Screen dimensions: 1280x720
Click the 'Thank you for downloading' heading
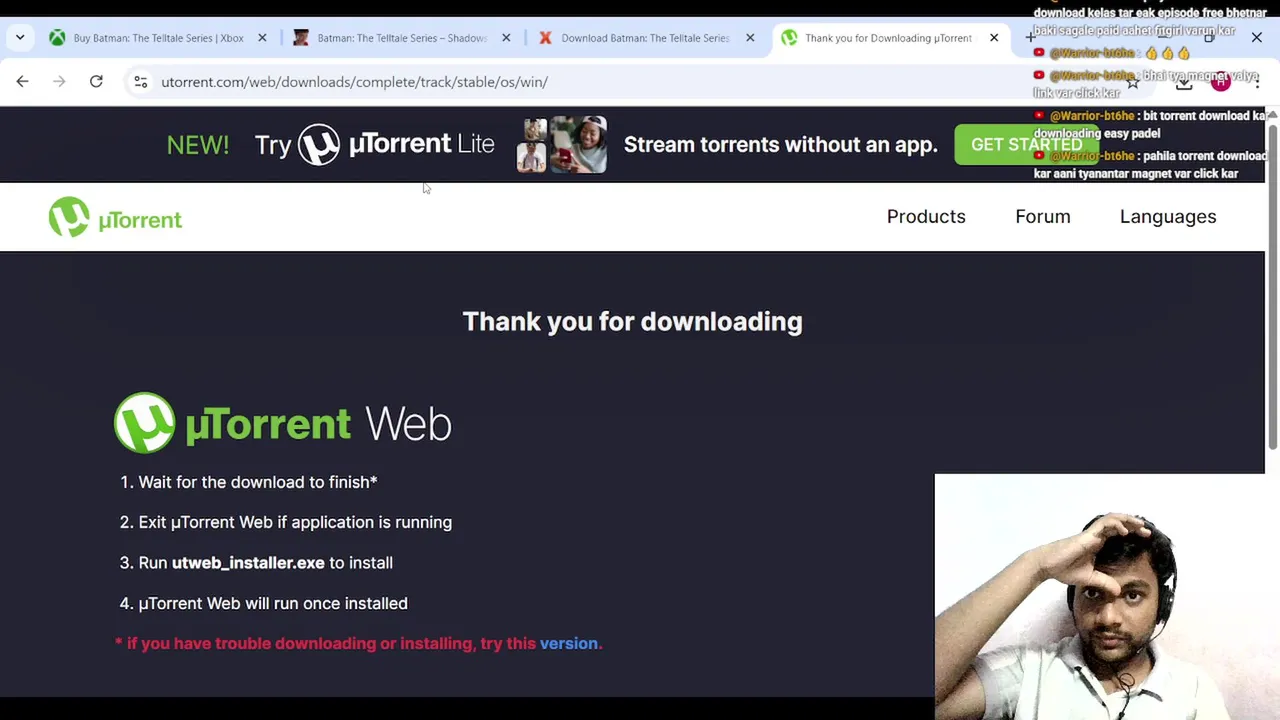click(x=632, y=321)
